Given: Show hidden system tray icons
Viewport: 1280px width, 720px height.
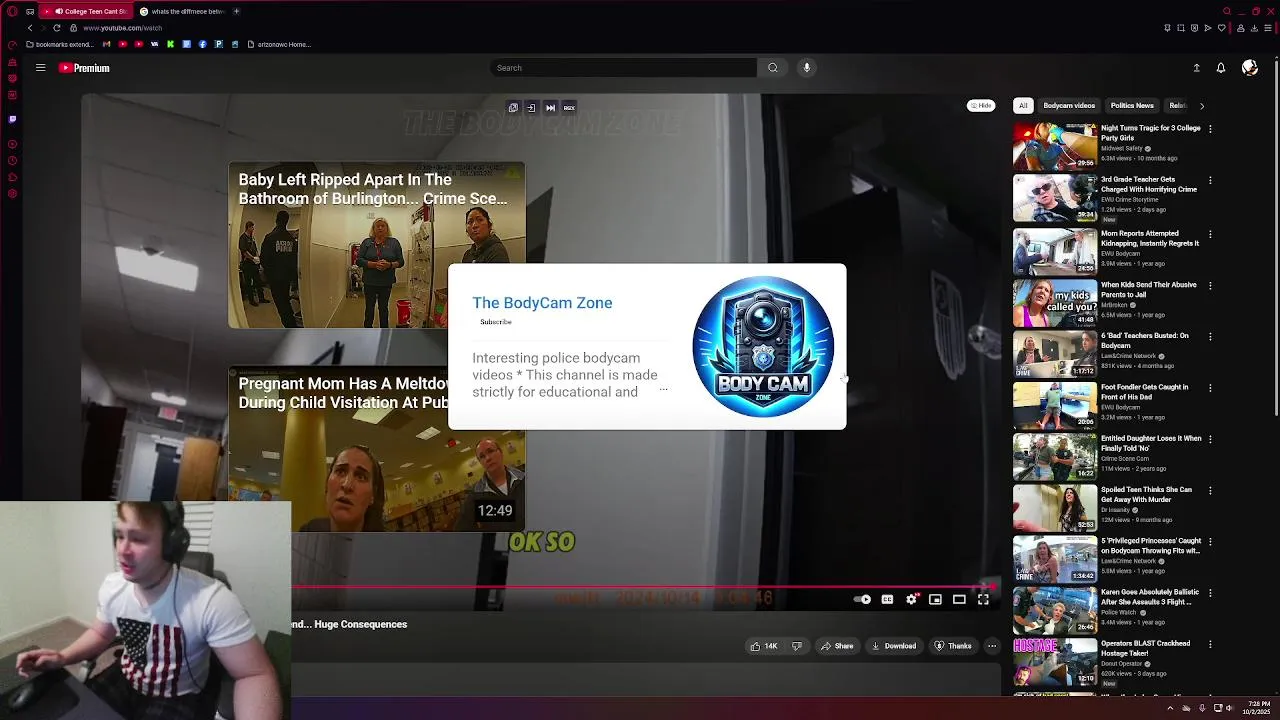Looking at the screenshot, I should (x=1170, y=708).
